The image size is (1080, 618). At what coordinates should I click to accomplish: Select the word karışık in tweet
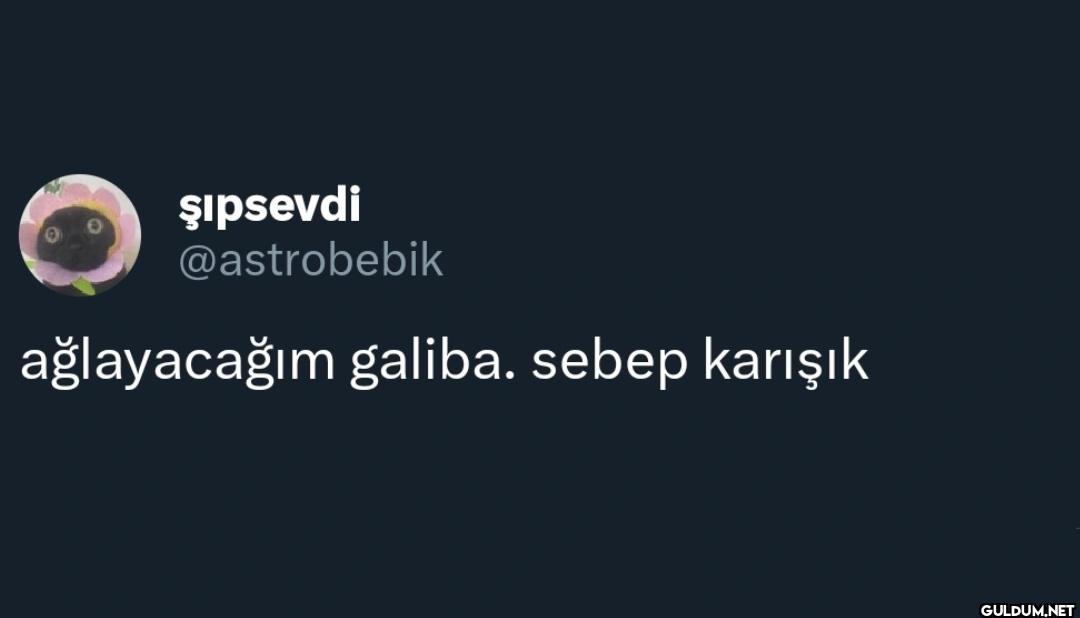[x=786, y=361]
